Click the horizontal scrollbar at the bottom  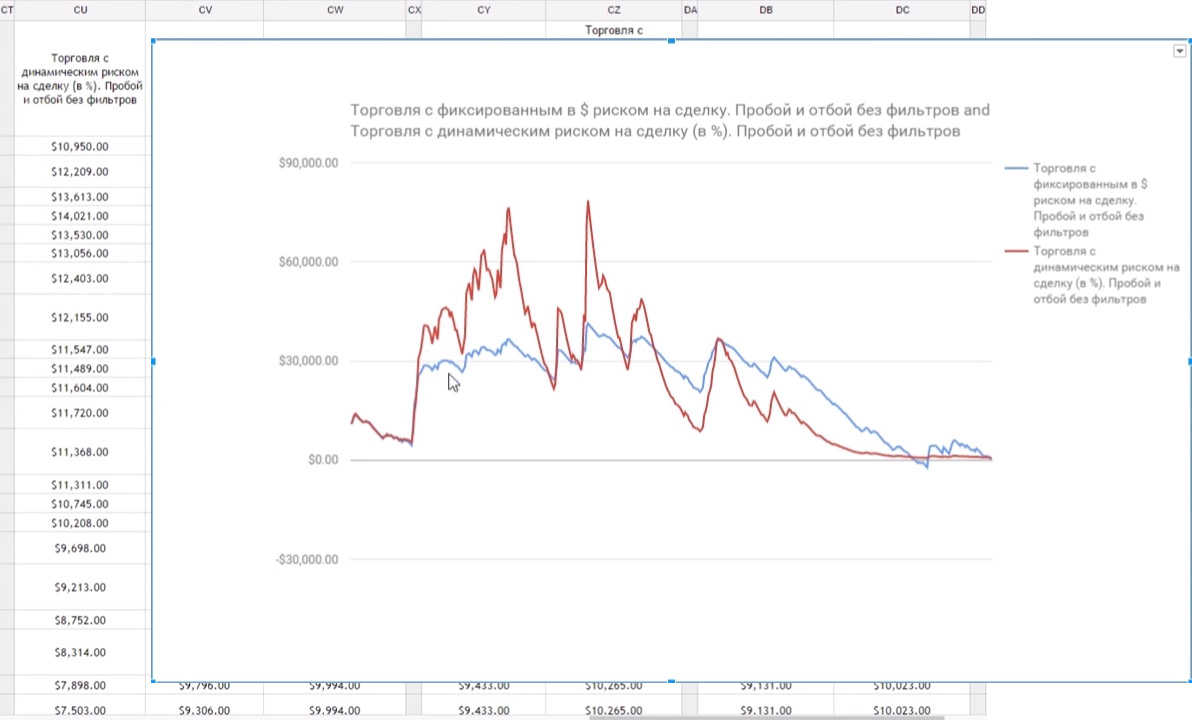pos(766,717)
